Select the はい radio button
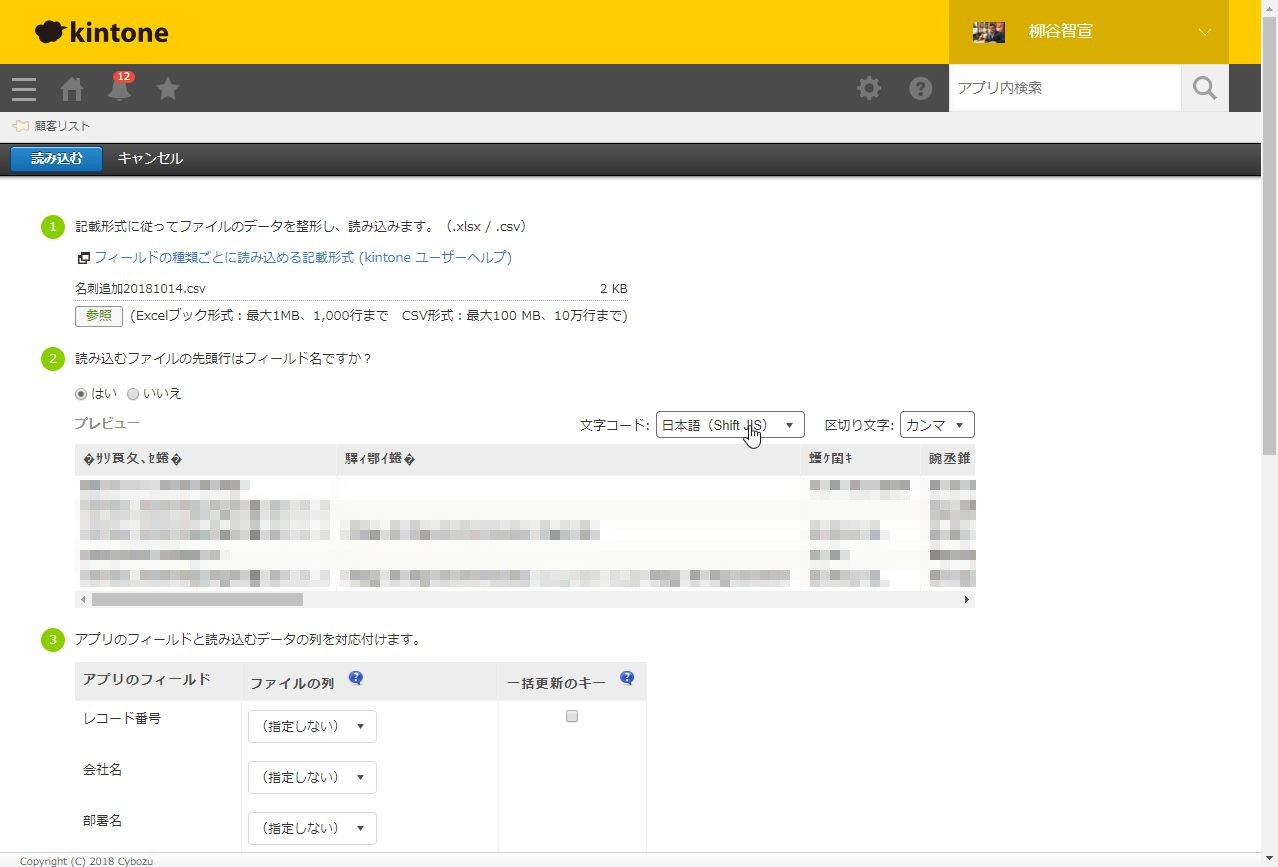Screen dimensions: 1278x867 tap(81, 394)
